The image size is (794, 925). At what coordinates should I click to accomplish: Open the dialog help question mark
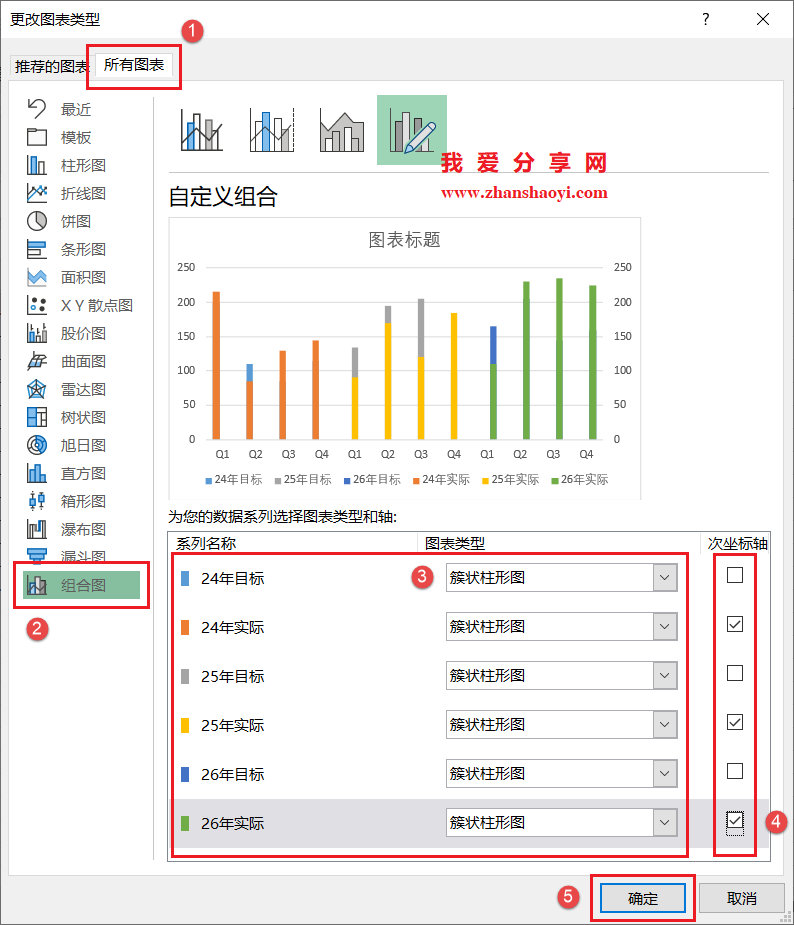pos(706,19)
